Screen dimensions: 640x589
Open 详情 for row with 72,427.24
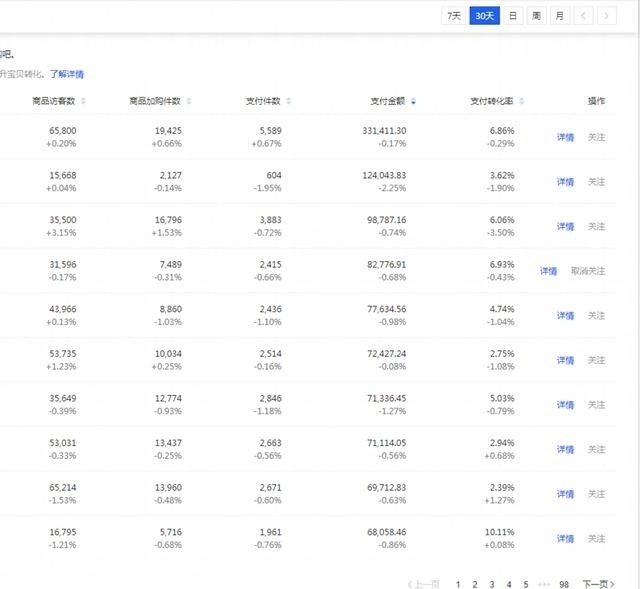(565, 360)
